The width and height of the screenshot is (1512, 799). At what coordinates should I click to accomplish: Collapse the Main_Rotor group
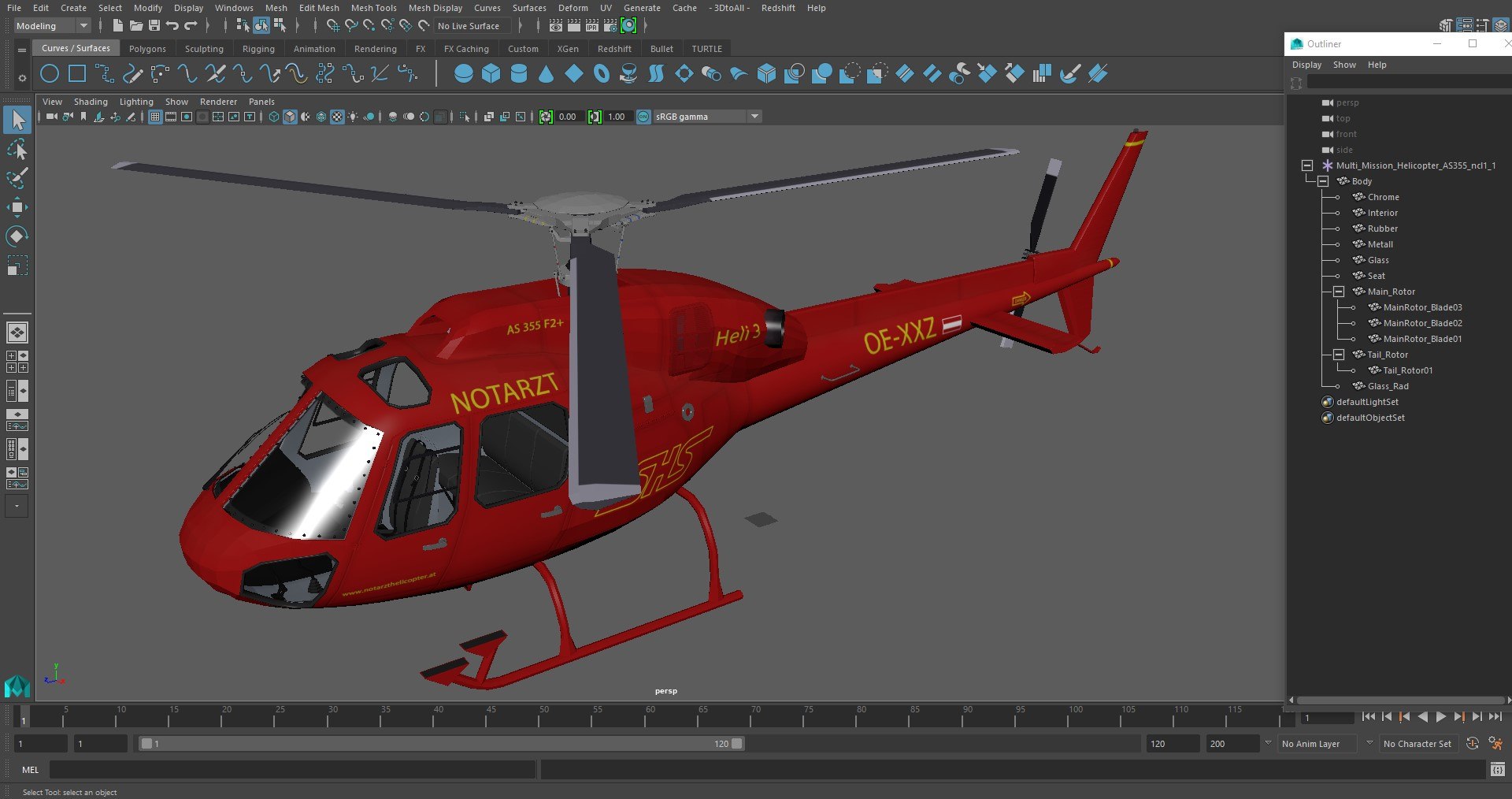pyautogui.click(x=1339, y=292)
